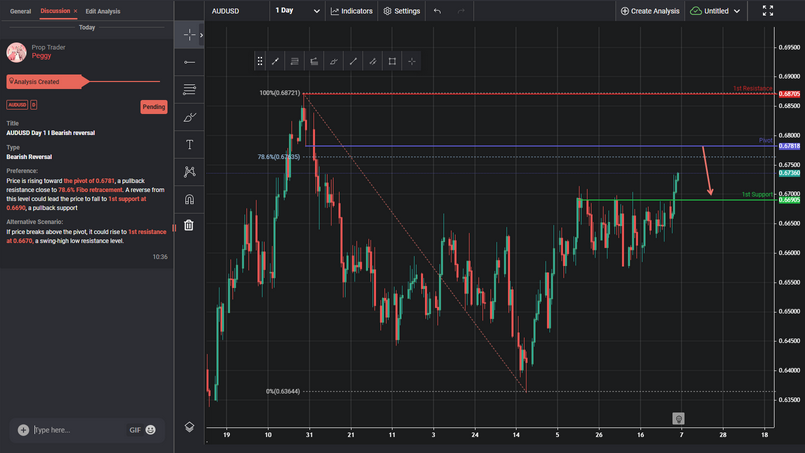Click the 78.6% Fibo retracement link
The width and height of the screenshot is (805, 453).
click(90, 190)
